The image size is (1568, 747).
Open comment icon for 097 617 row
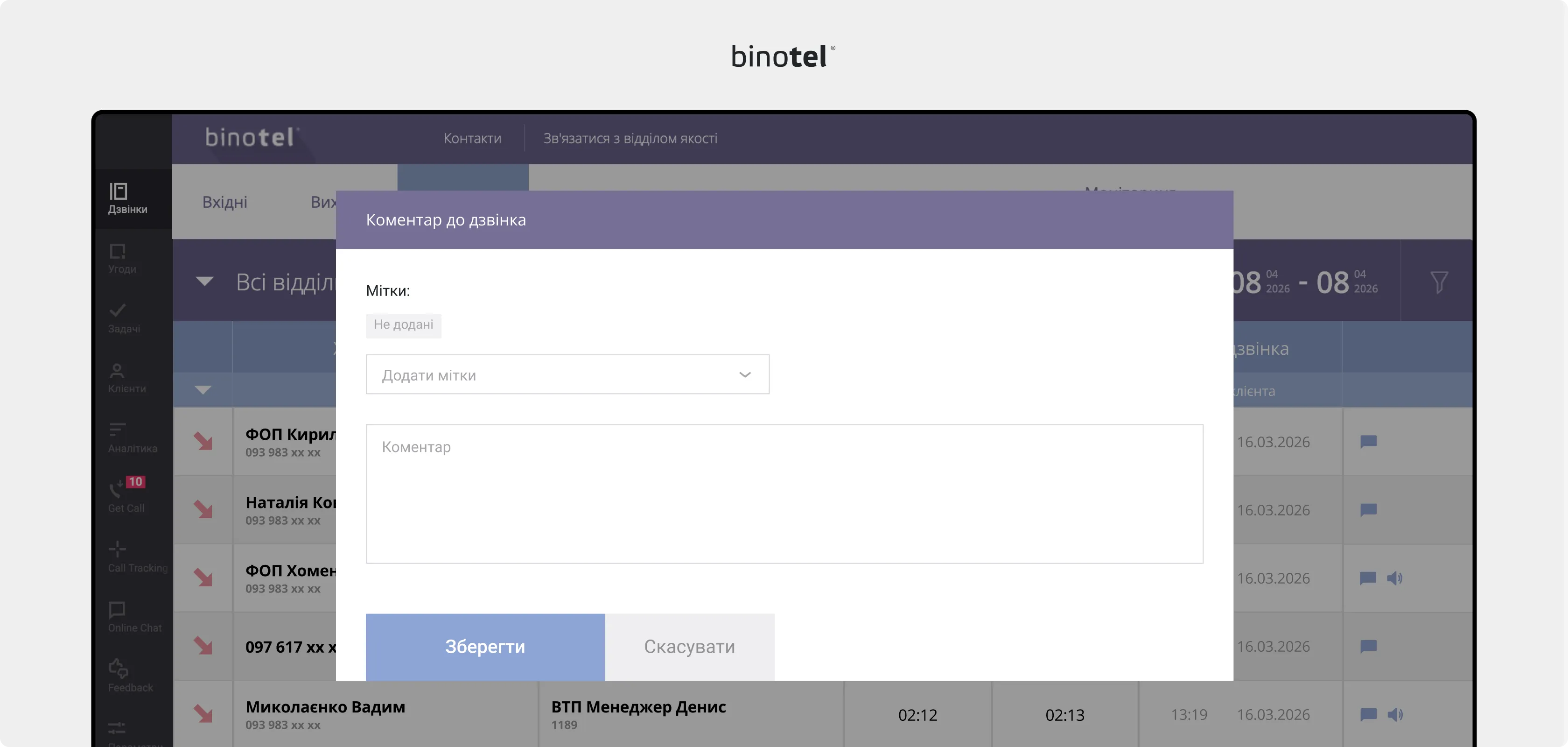click(x=1368, y=646)
